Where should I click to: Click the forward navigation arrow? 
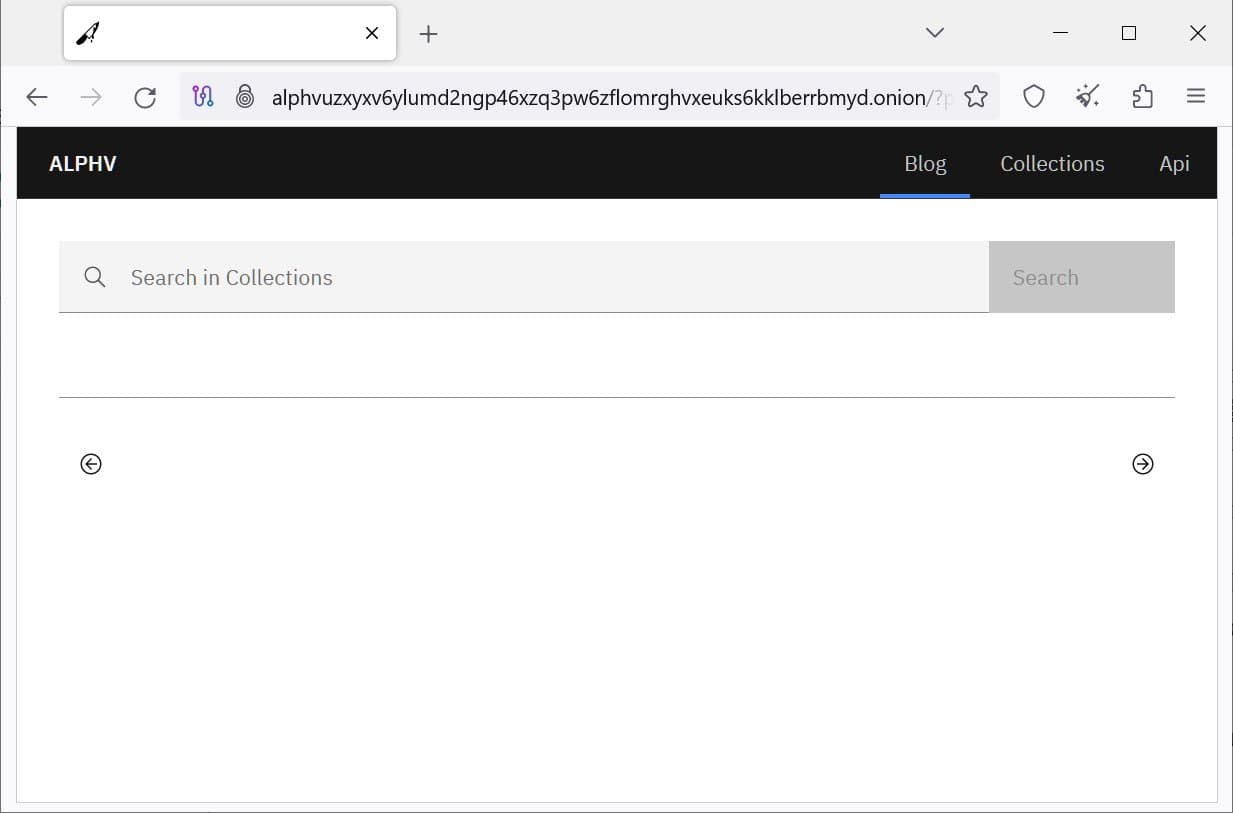coord(90,97)
